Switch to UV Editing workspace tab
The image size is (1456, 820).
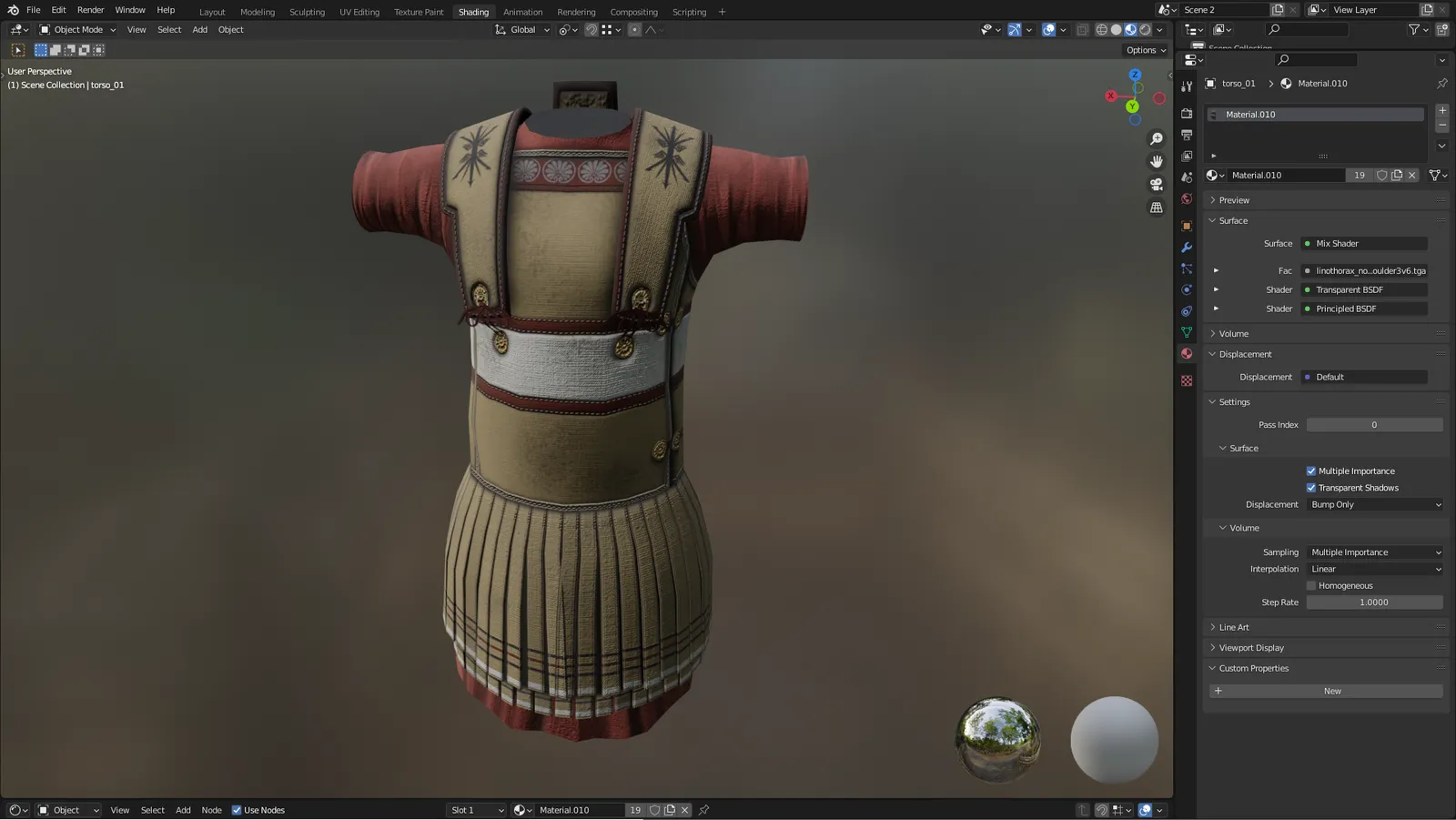(x=359, y=12)
